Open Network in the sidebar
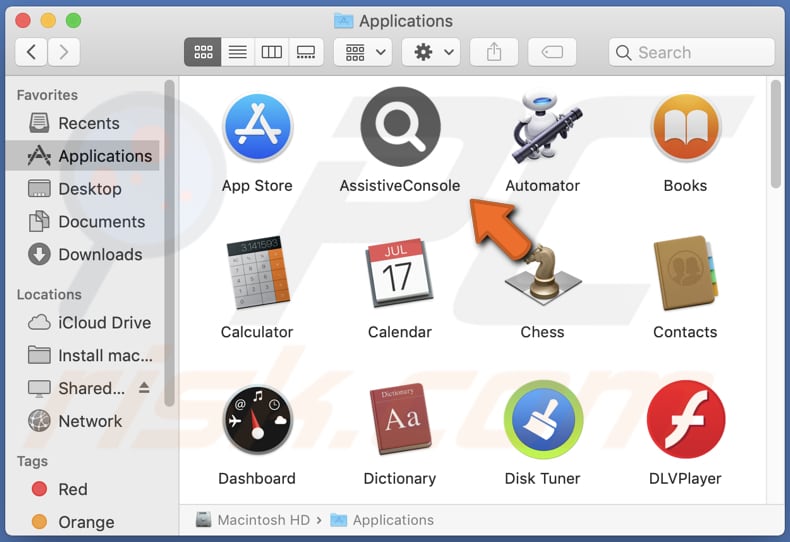The width and height of the screenshot is (790, 542). coord(84,421)
